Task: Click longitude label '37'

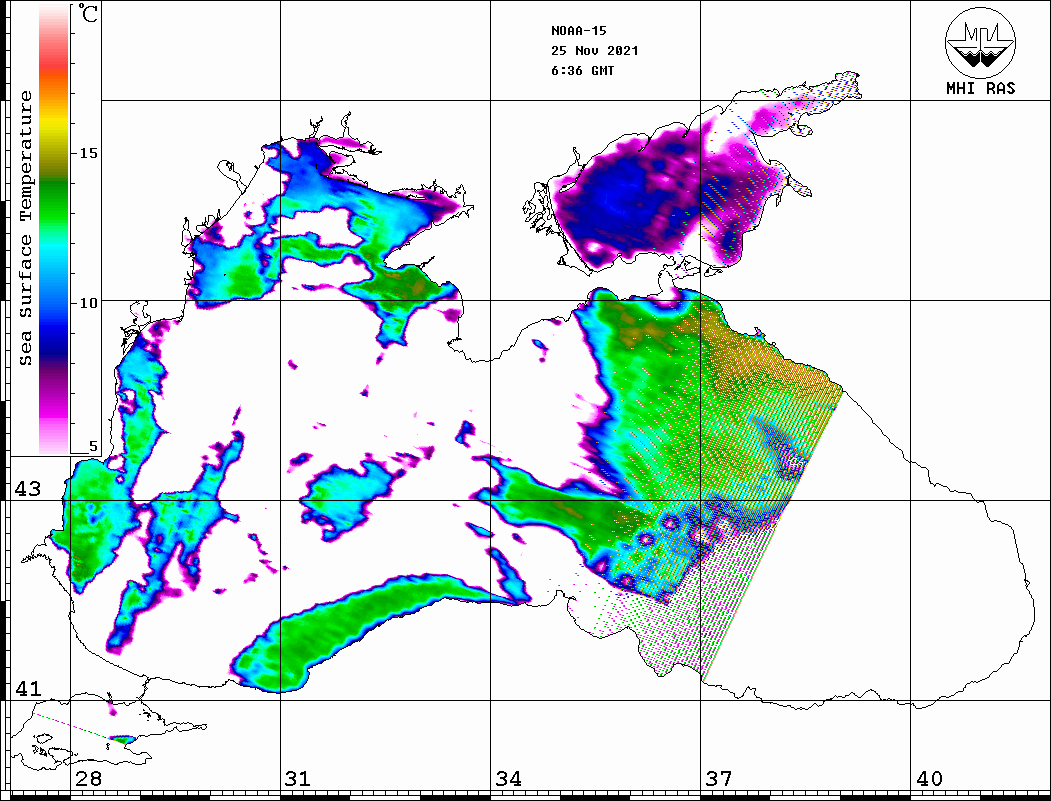Action: [719, 779]
